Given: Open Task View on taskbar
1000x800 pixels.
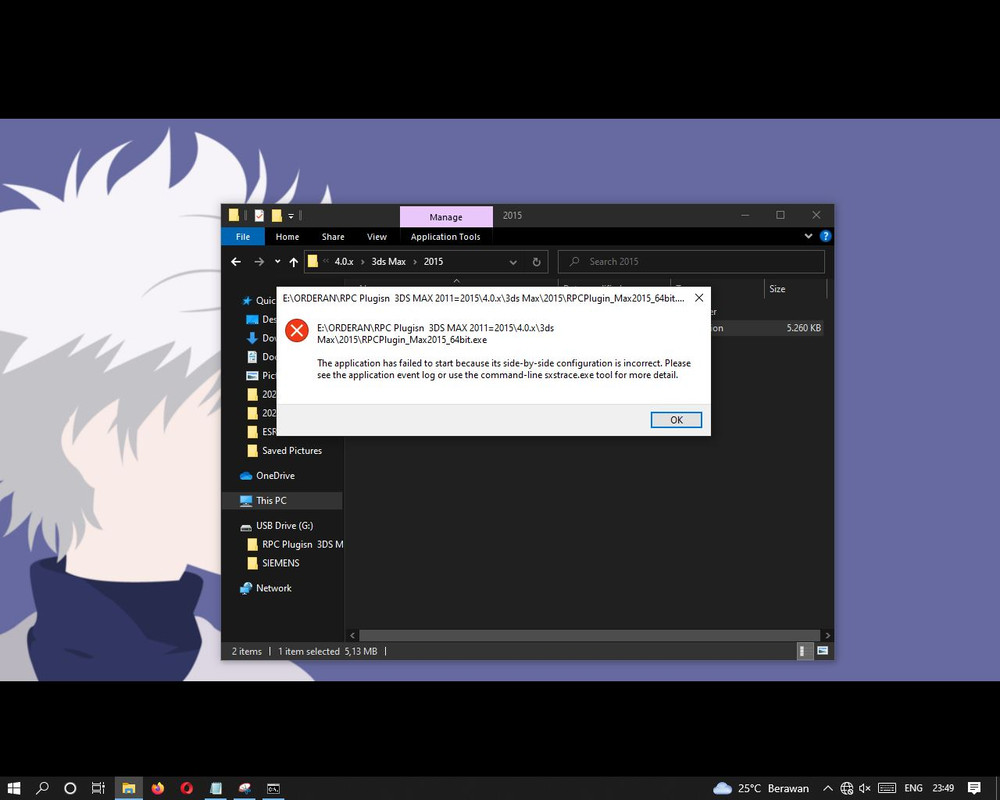Looking at the screenshot, I should 98,788.
